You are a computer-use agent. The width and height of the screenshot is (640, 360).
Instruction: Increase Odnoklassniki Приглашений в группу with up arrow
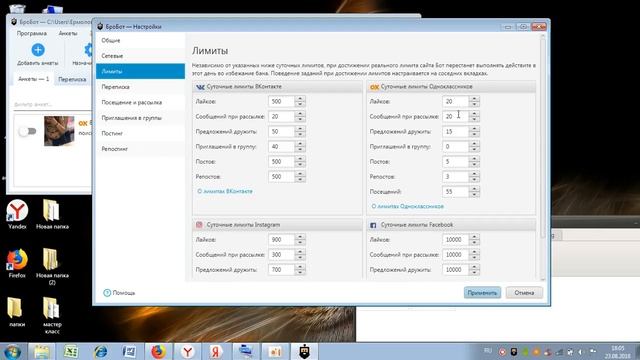click(474, 144)
